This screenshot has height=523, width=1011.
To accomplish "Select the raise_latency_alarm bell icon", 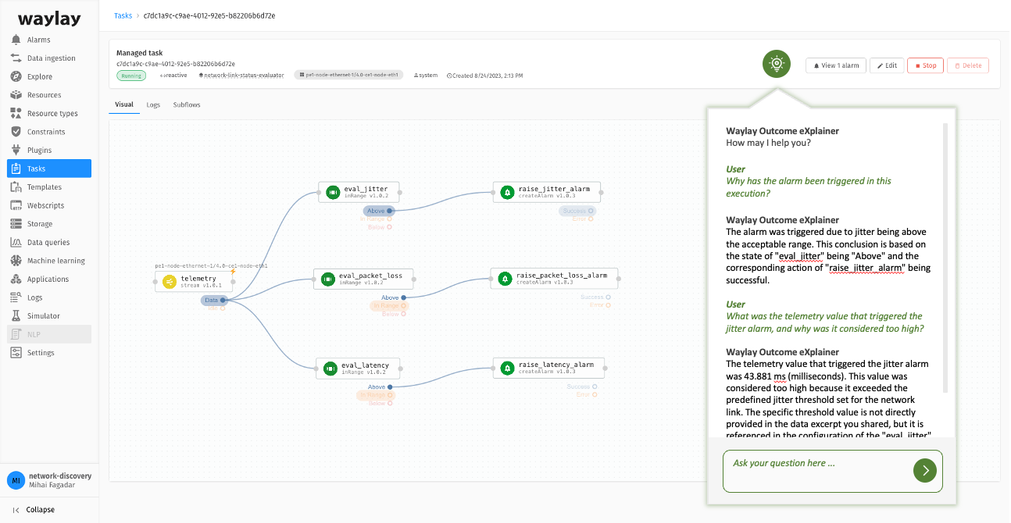I will [x=507, y=368].
